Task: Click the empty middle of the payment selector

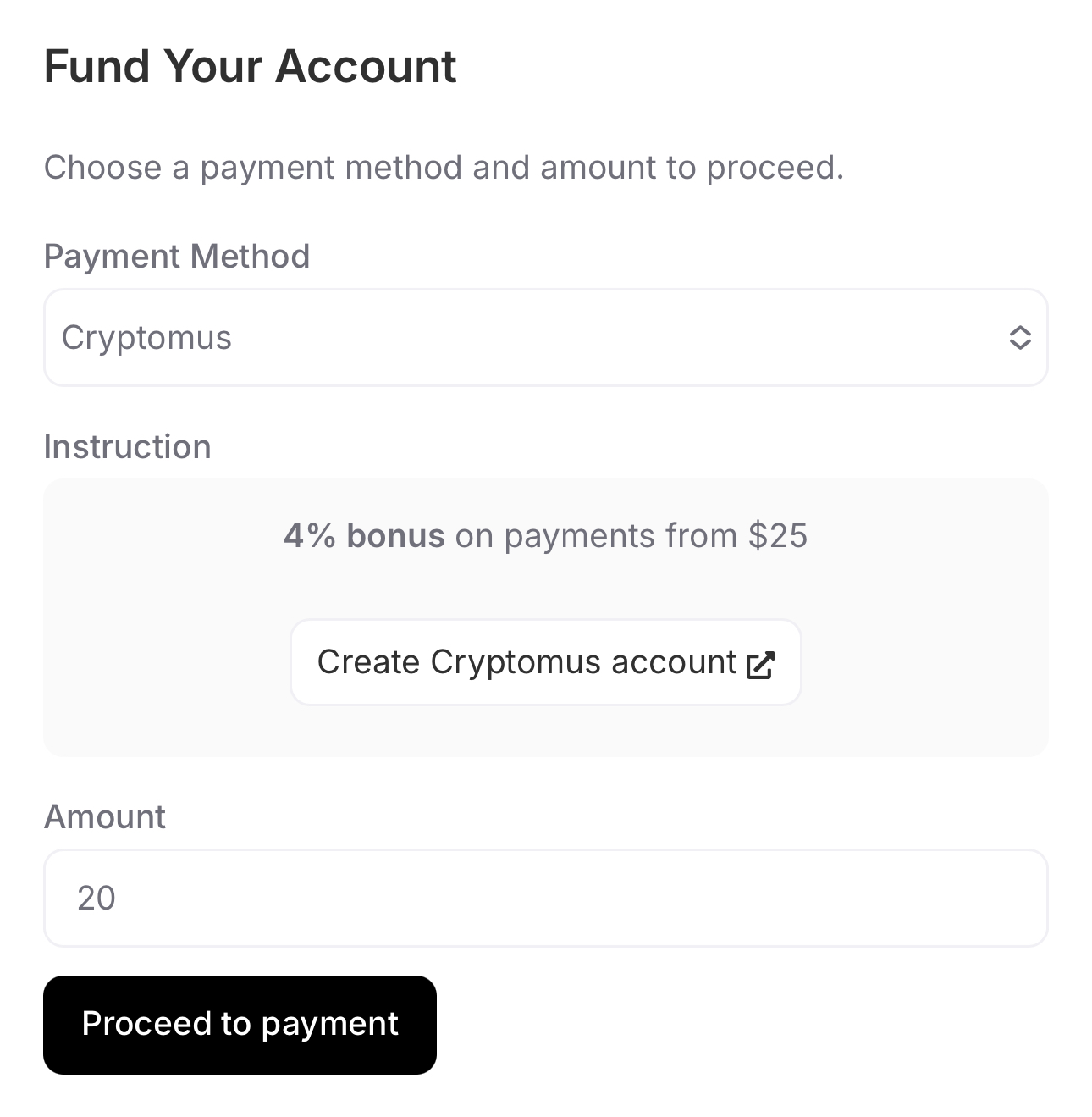Action: [593, 338]
